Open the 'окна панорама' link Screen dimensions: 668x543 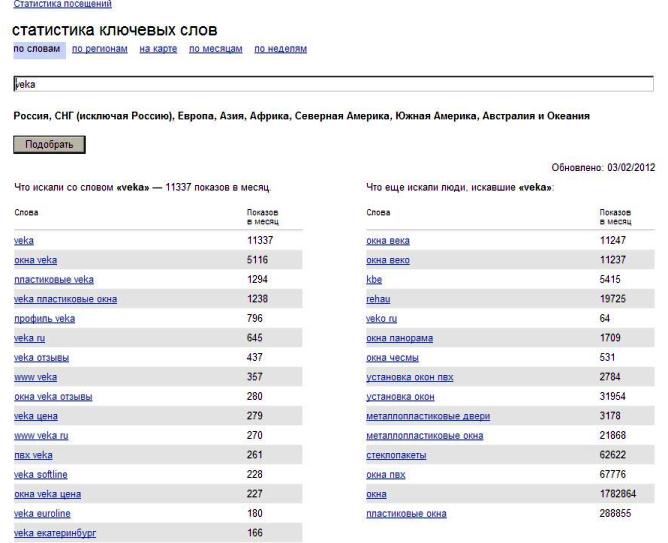[400, 338]
